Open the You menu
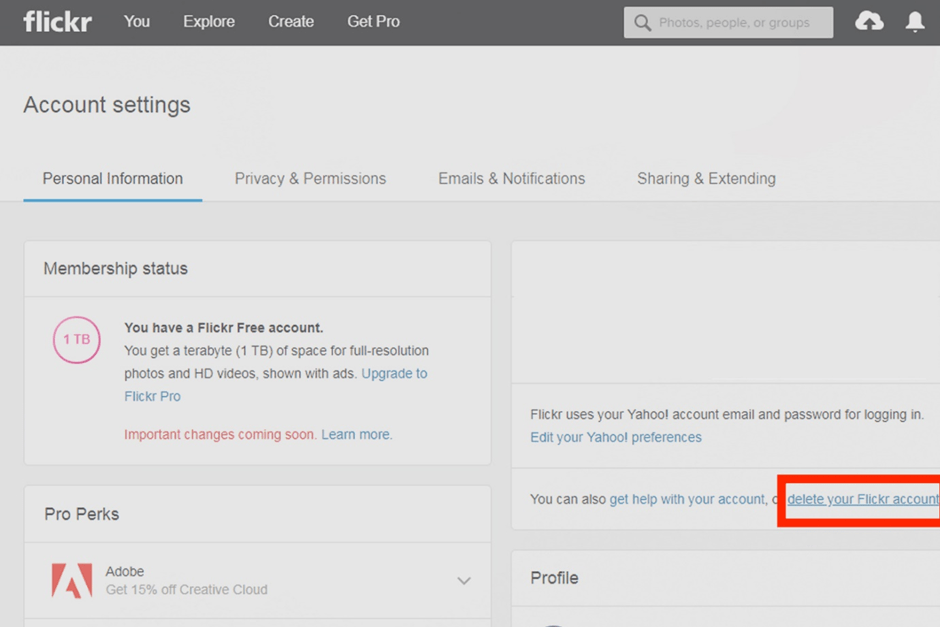The image size is (940, 627). (x=137, y=22)
